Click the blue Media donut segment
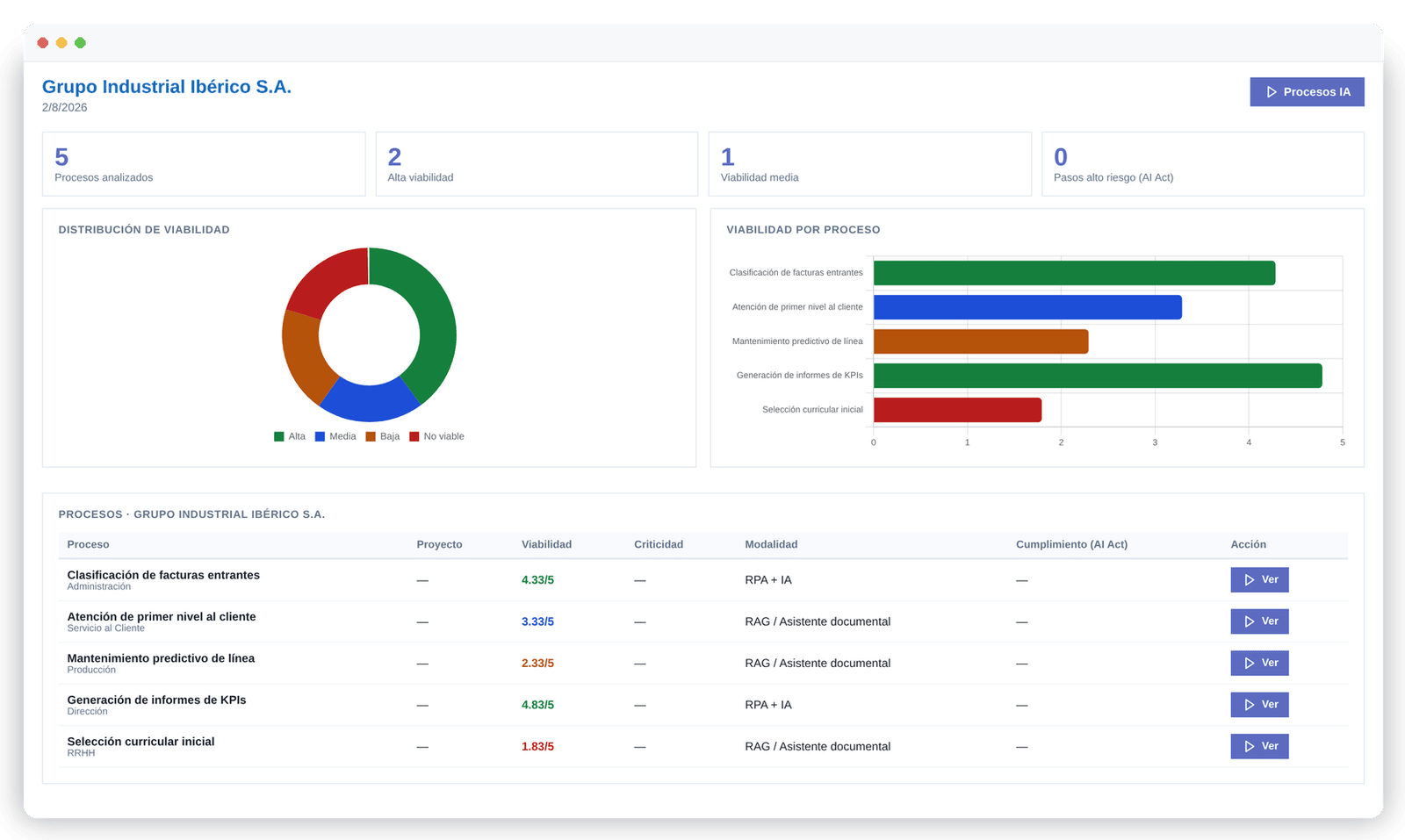The height and width of the screenshot is (840, 1405). [369, 402]
